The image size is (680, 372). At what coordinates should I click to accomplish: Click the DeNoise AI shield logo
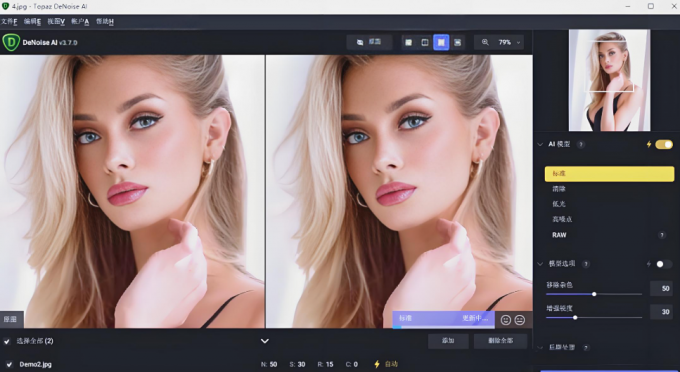pos(11,42)
